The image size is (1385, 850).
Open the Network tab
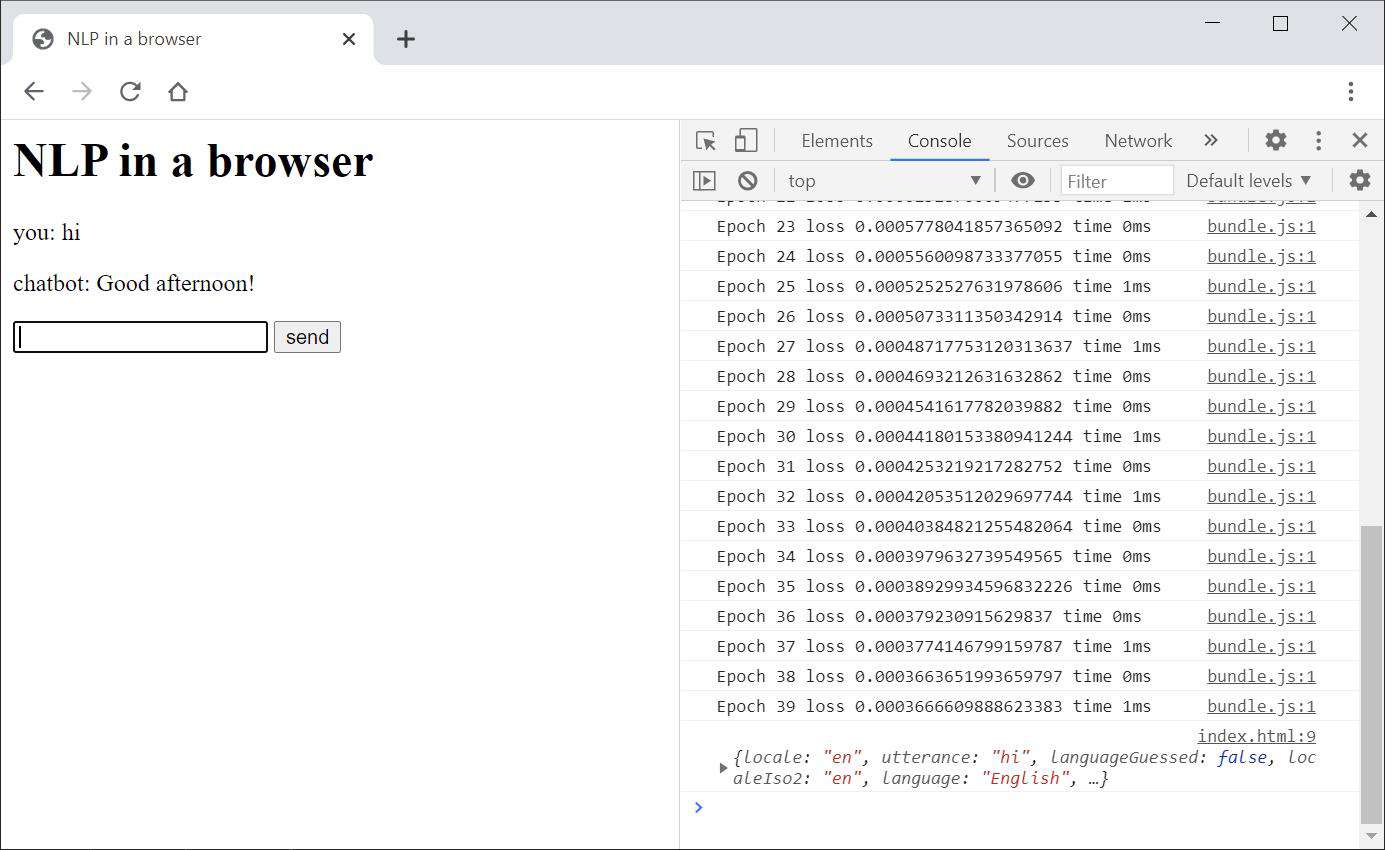(1138, 141)
